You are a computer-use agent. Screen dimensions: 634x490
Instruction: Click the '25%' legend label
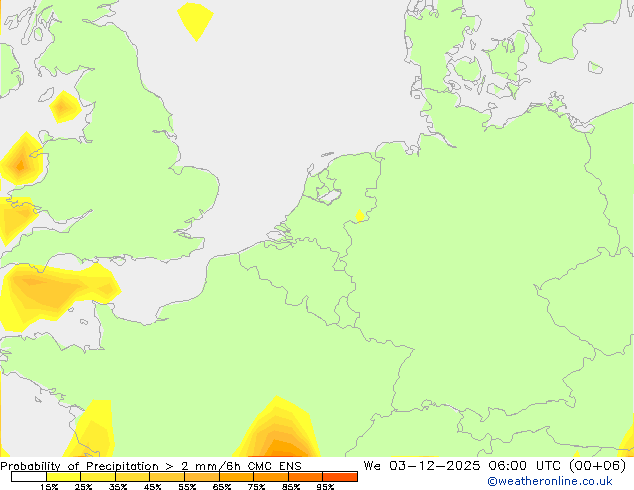click(x=83, y=486)
